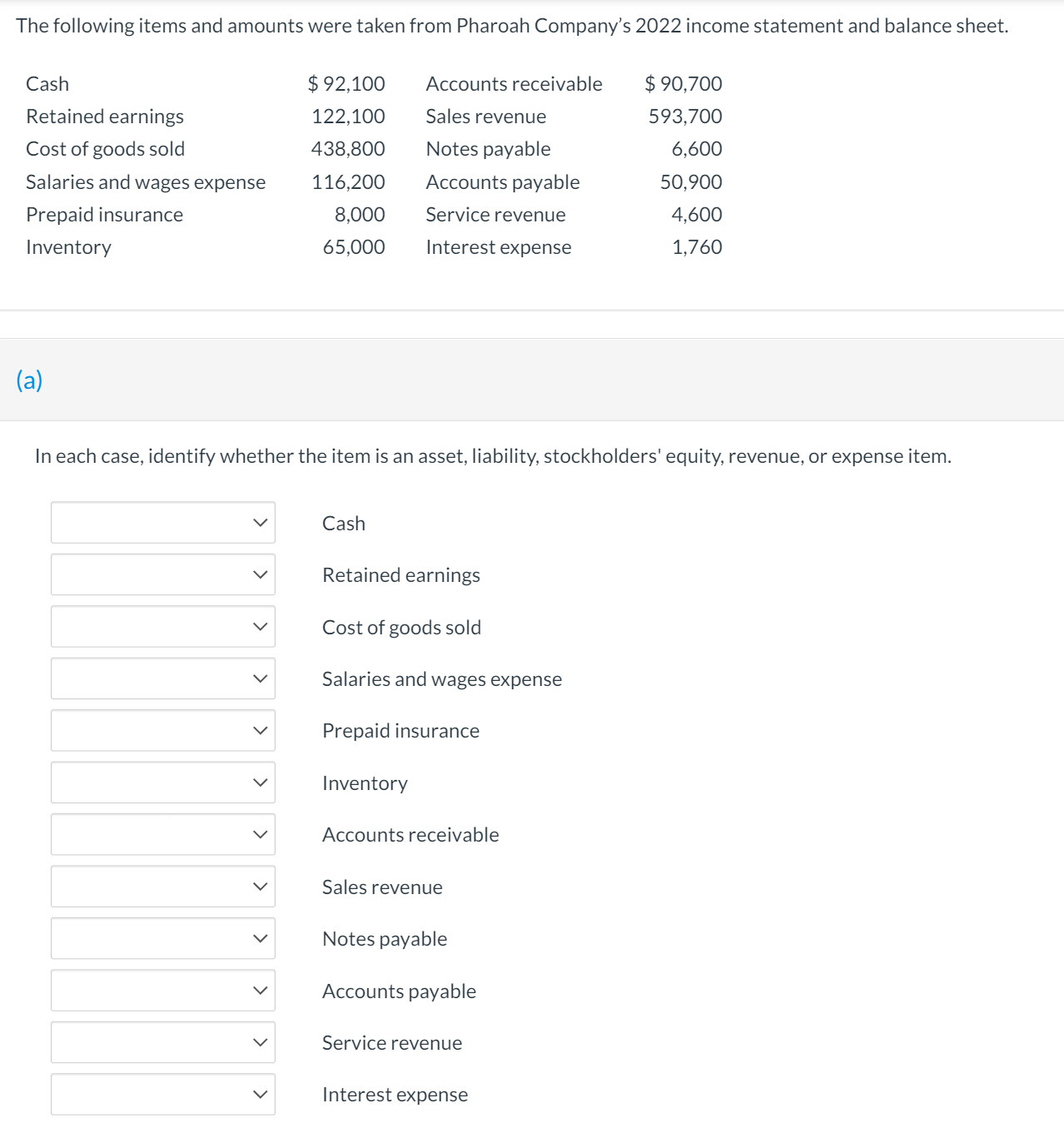Expand the Retained earnings classification dropdown
1064x1133 pixels.
(163, 574)
